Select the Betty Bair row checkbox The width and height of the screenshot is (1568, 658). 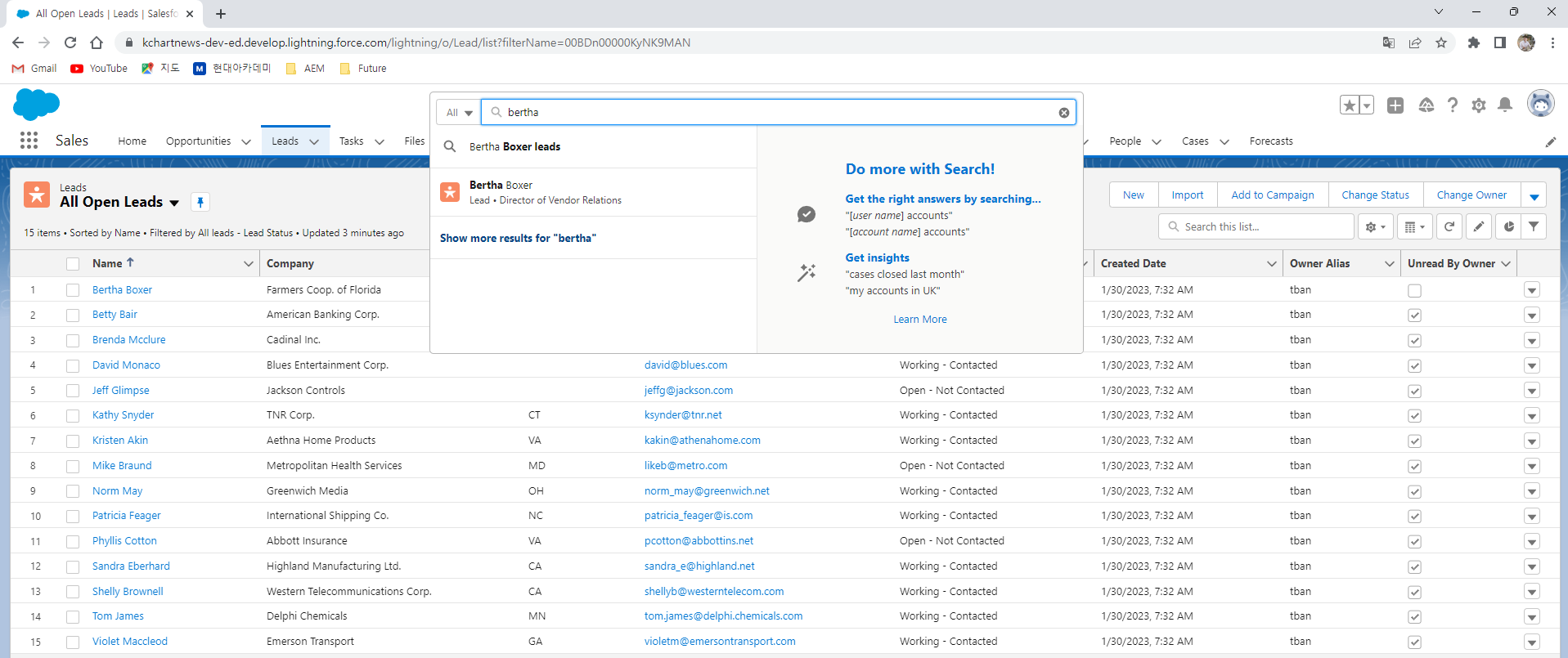click(x=73, y=315)
